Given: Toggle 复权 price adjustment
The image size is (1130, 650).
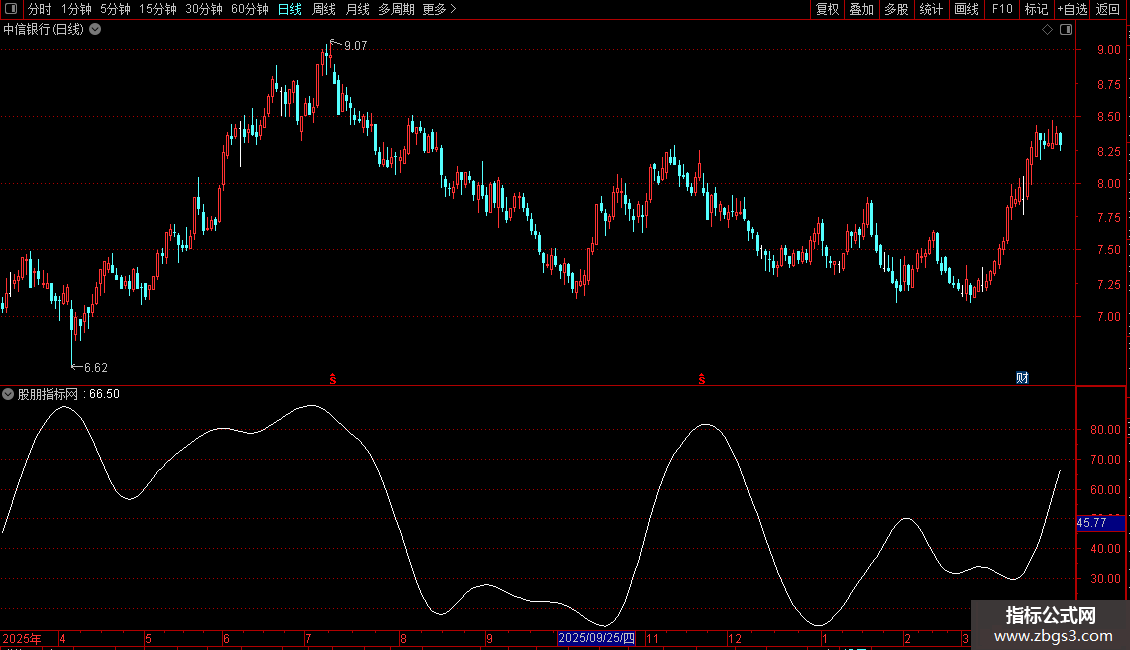Looking at the screenshot, I should point(827,9).
